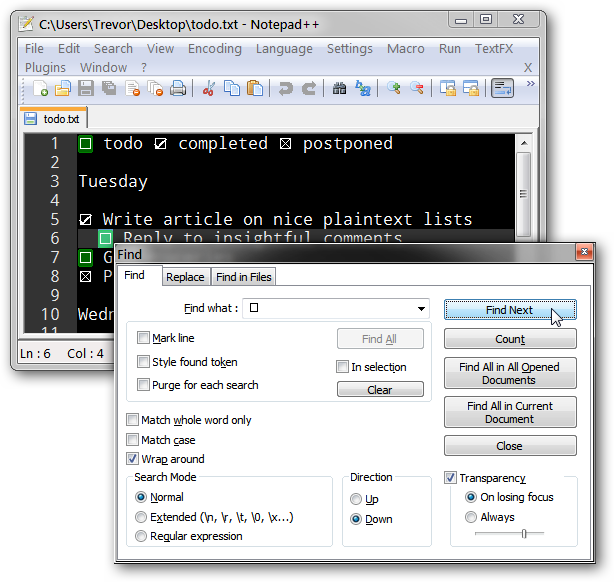Select Always transparency option
Screen dimensions: 614x582
[x=471, y=517]
